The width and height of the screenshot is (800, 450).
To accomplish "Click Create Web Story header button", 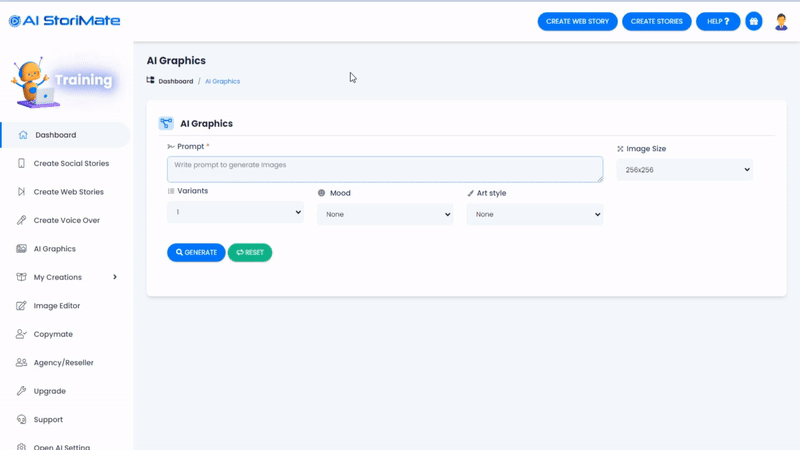I will tap(577, 21).
